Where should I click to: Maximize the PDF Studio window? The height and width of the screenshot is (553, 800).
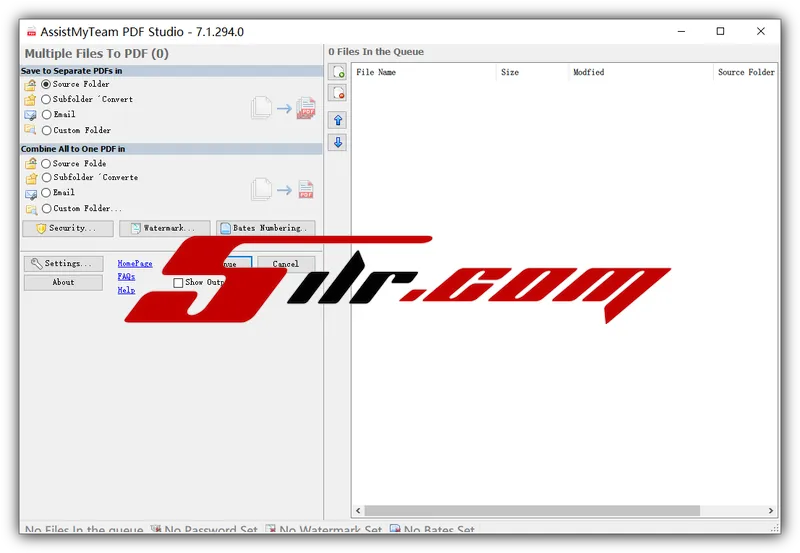(720, 31)
